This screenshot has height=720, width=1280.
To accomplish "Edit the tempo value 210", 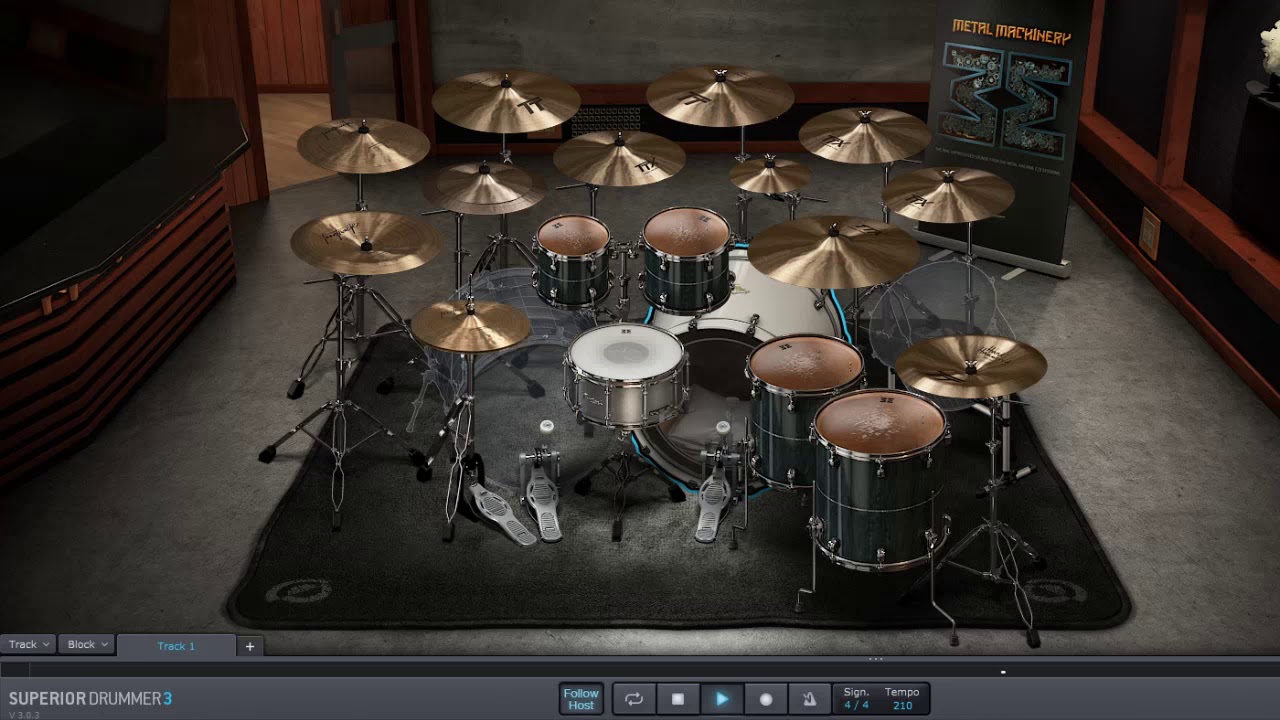I will point(902,705).
